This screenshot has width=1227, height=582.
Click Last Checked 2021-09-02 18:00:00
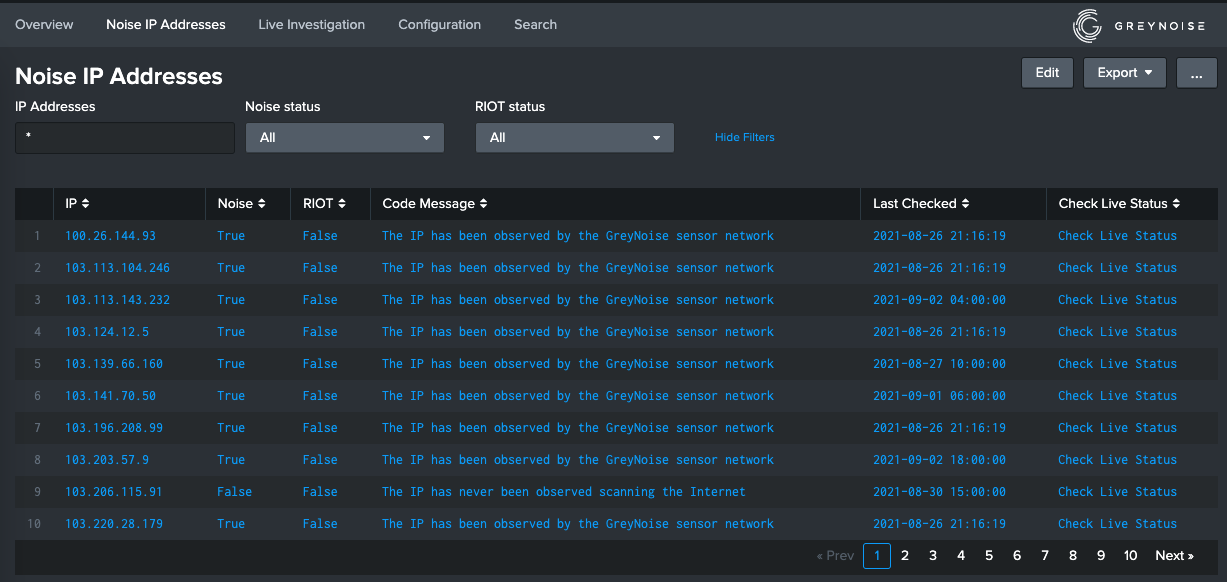coord(939,460)
